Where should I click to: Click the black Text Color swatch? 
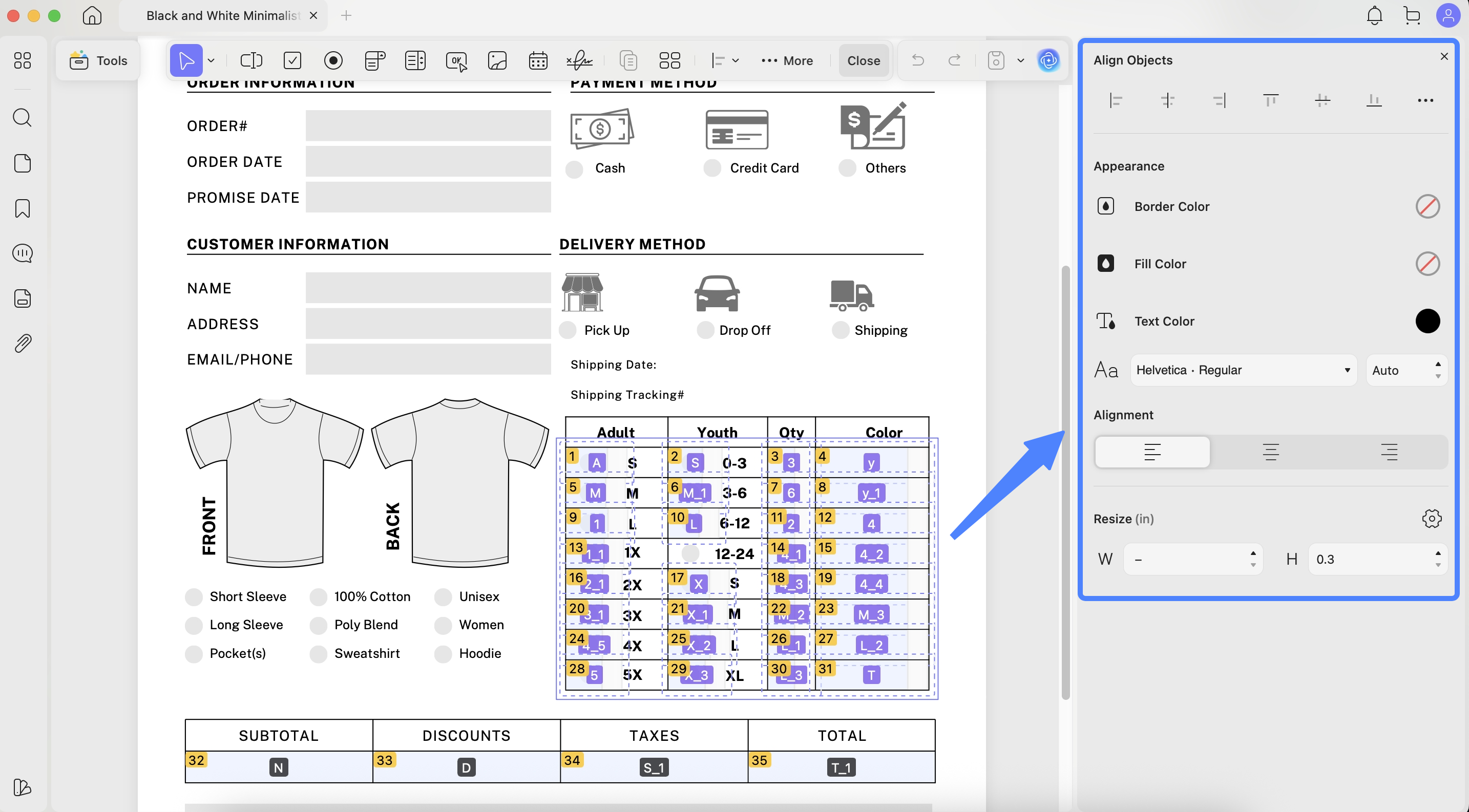point(1428,321)
